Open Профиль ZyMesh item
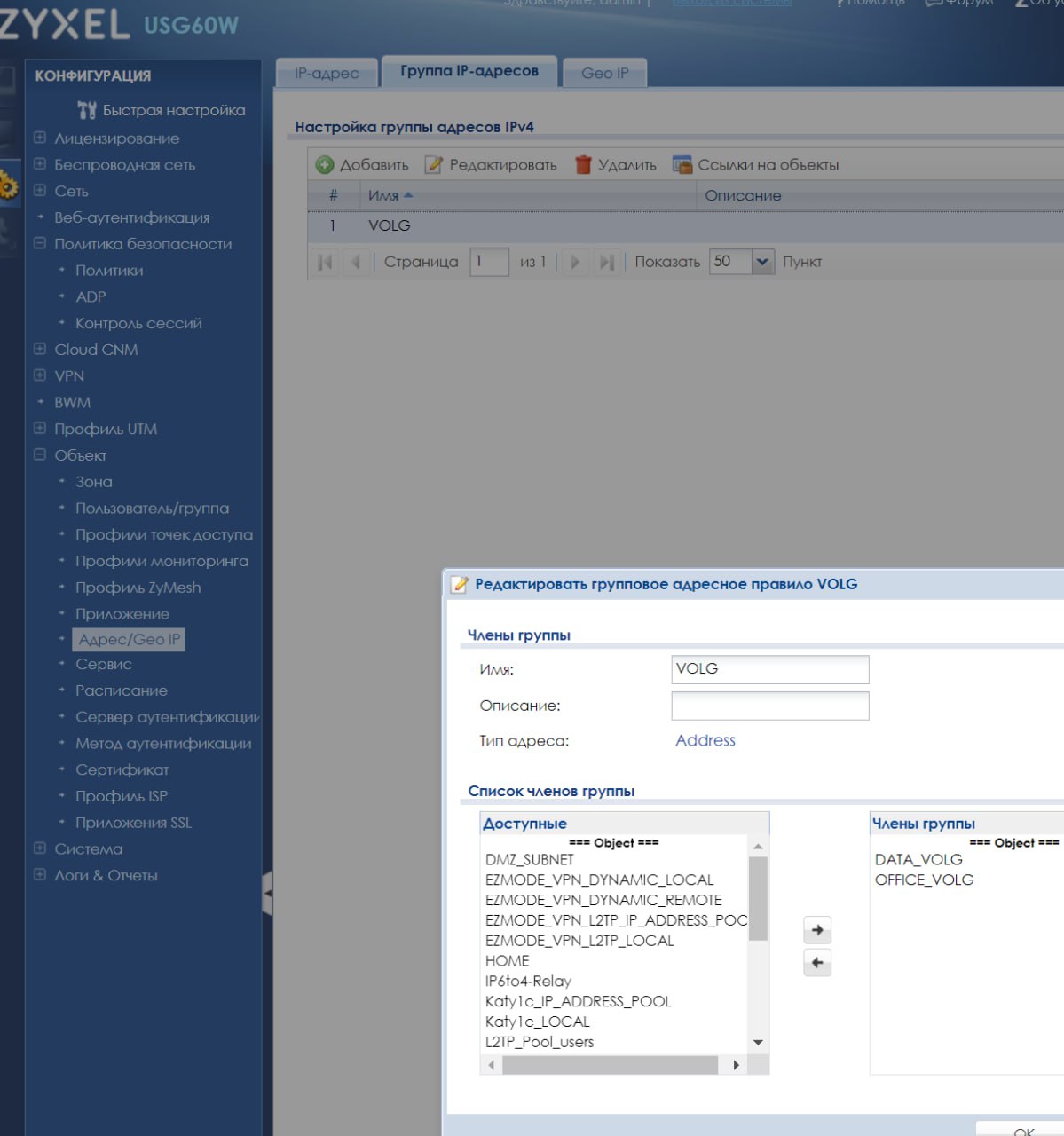1064x1136 pixels. point(138,588)
